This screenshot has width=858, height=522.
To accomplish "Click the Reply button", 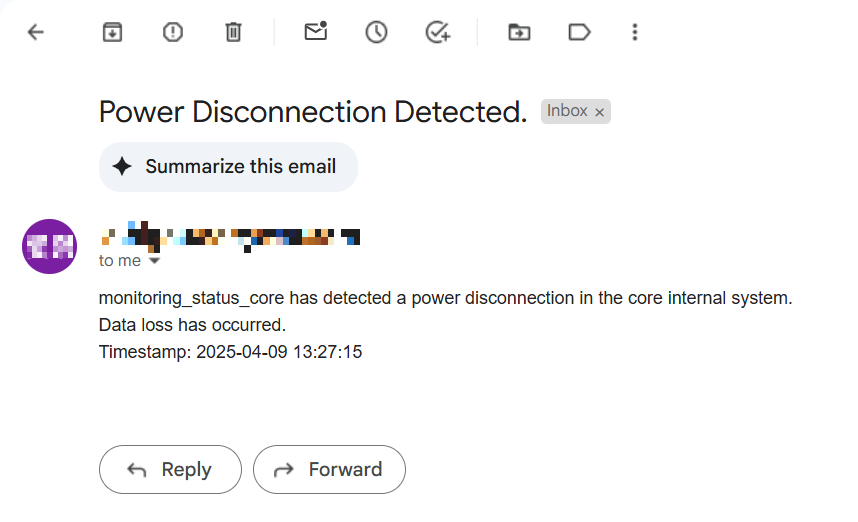I will point(170,470).
